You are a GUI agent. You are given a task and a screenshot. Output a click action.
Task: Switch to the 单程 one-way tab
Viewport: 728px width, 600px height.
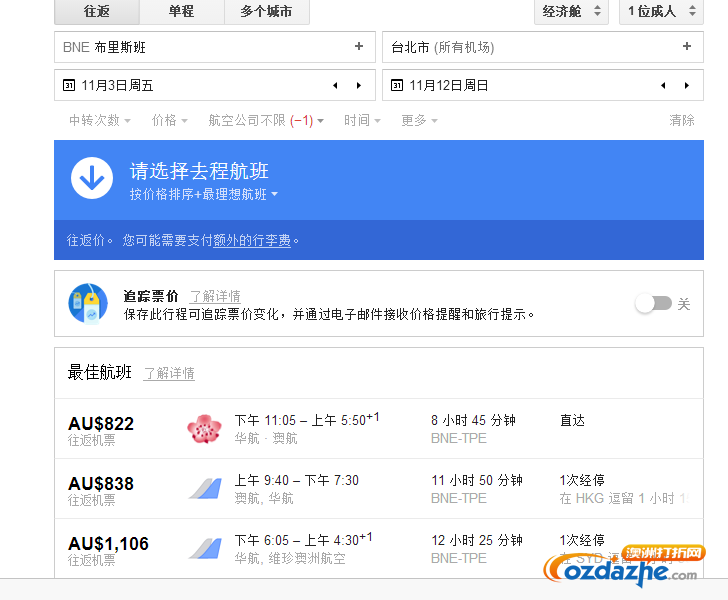182,11
